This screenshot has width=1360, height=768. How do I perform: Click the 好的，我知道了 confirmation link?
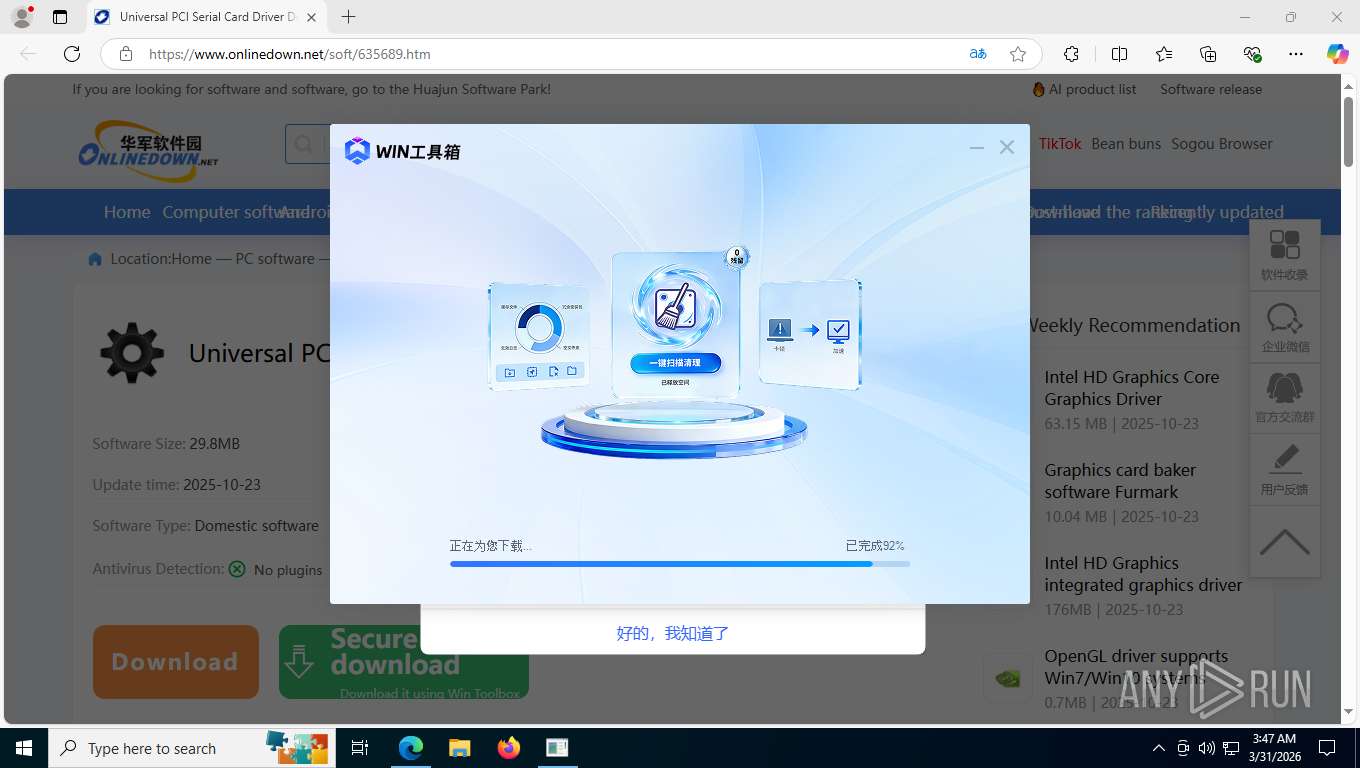[673, 633]
